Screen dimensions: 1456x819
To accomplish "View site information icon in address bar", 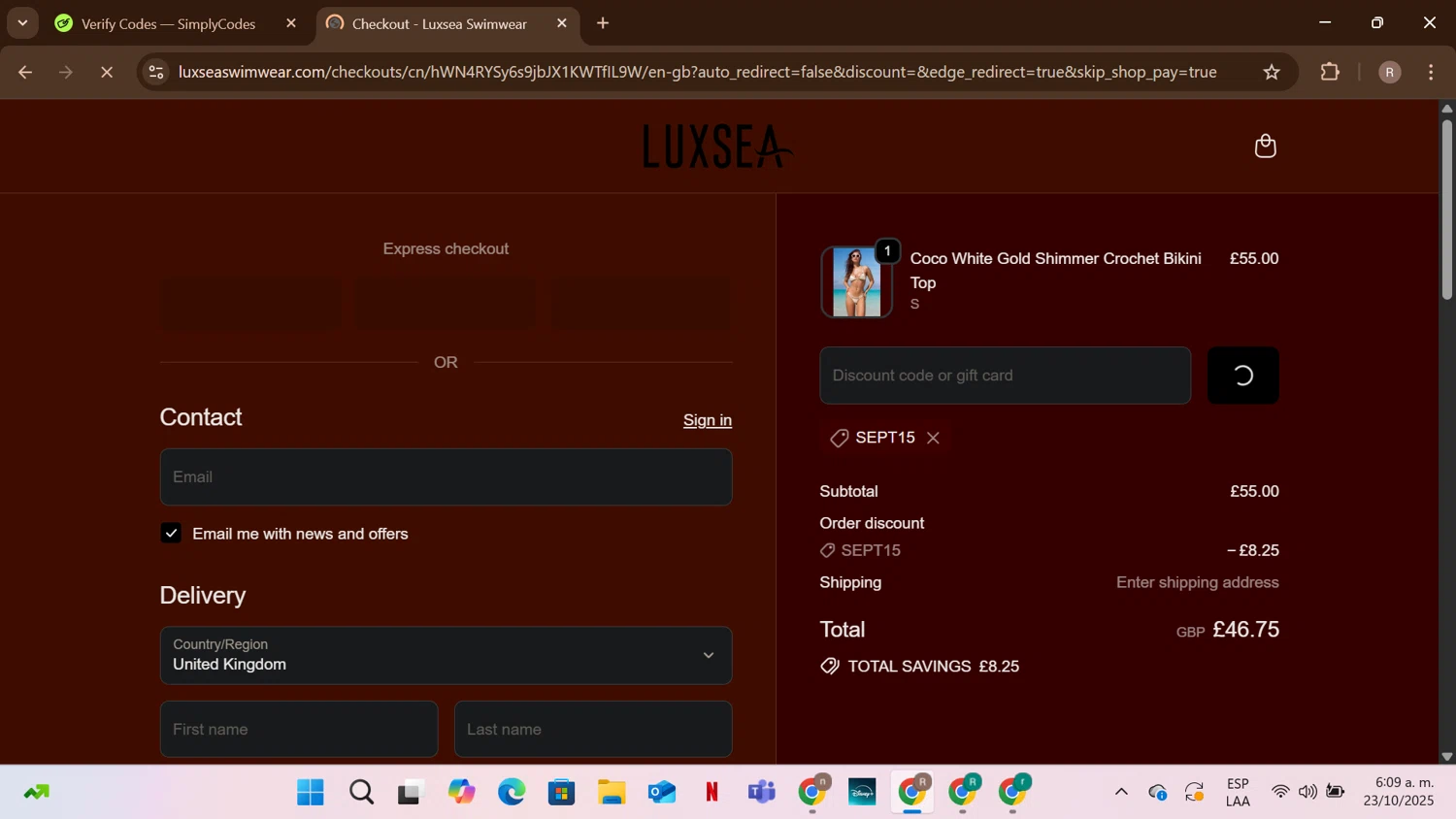I will [156, 72].
